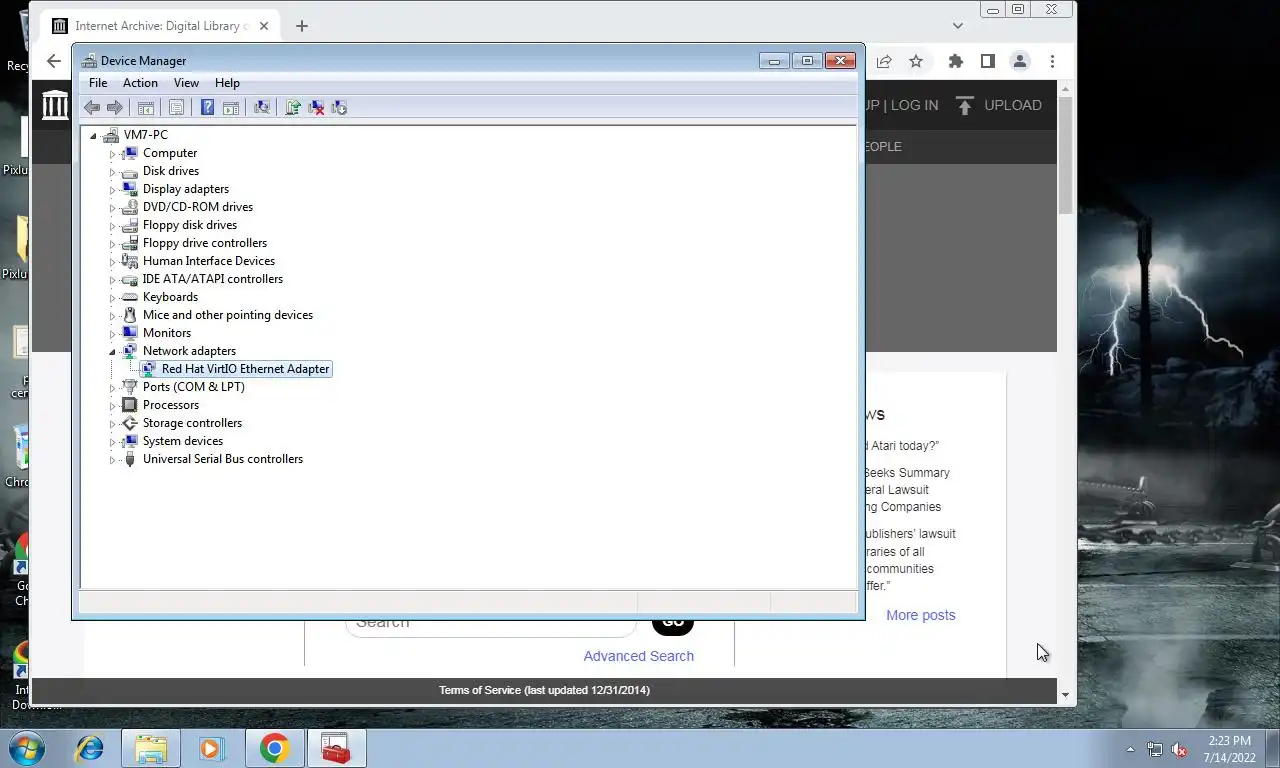Click the Chrome share page icon
Screen dimensions: 1280x768
coord(884,61)
